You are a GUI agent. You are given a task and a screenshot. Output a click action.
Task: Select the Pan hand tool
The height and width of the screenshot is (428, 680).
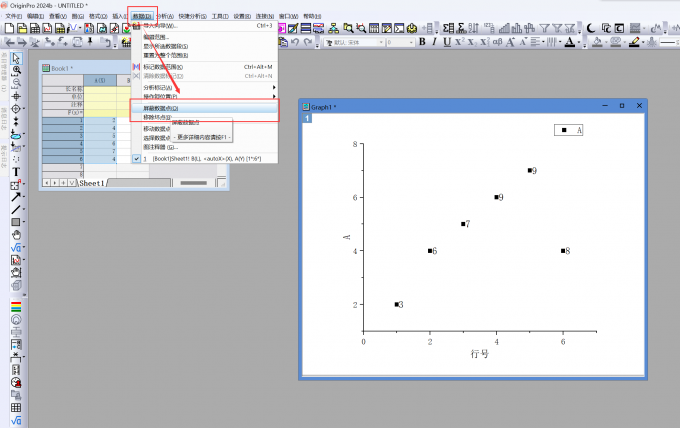click(x=16, y=235)
